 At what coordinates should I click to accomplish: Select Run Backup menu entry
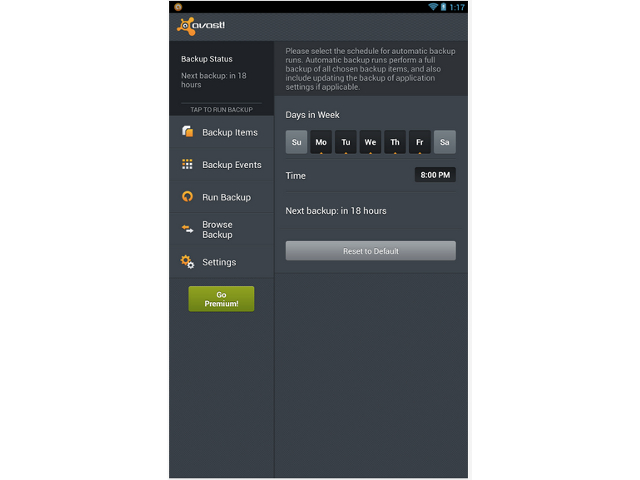221,197
